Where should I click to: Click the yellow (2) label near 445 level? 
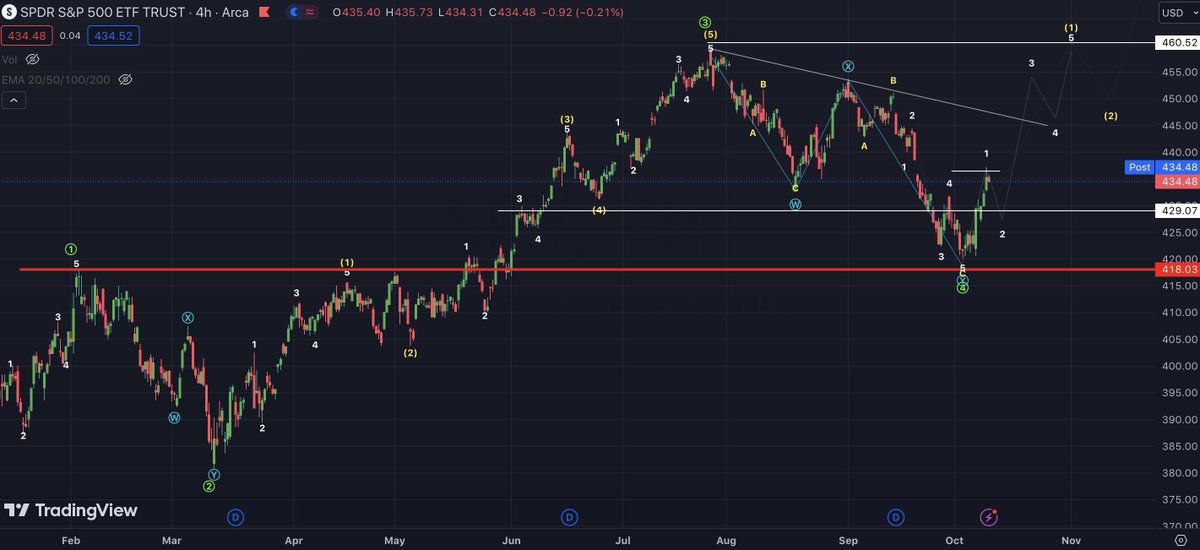coord(1110,116)
